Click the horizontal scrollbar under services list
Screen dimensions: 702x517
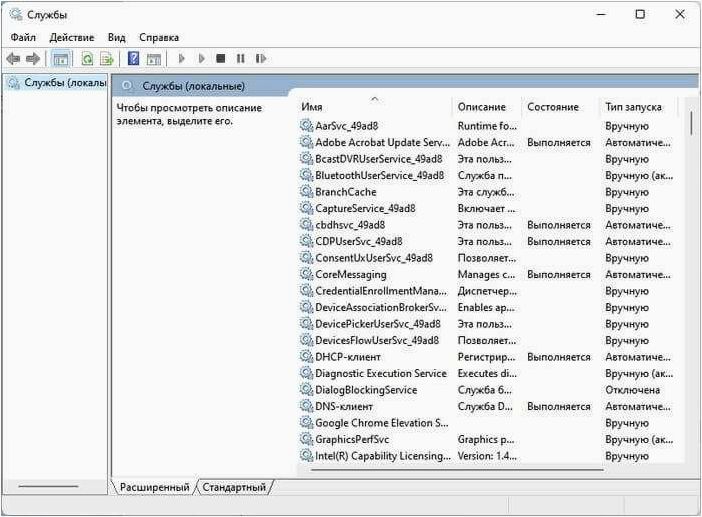click(457, 470)
